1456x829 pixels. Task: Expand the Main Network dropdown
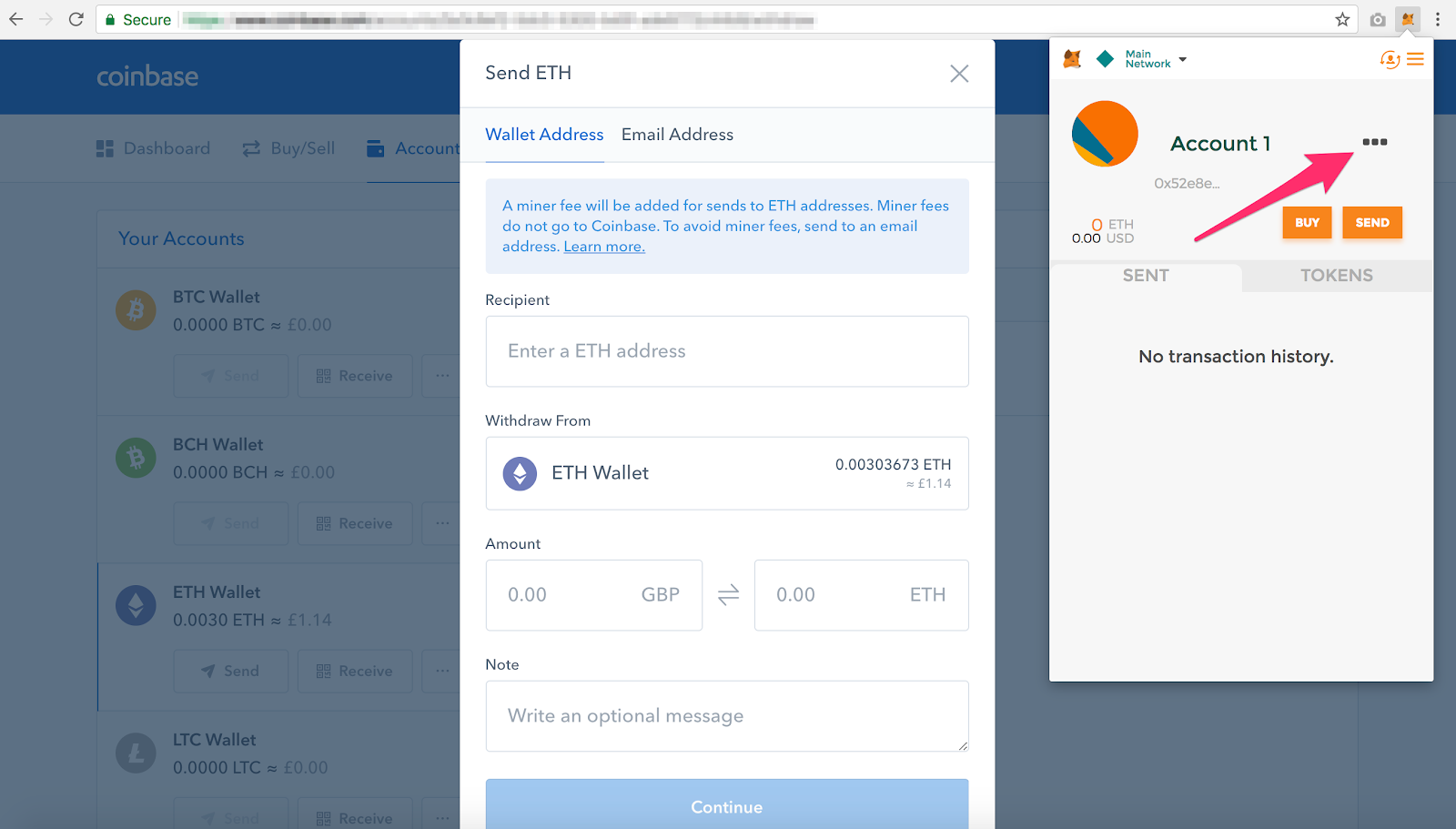tap(1157, 59)
